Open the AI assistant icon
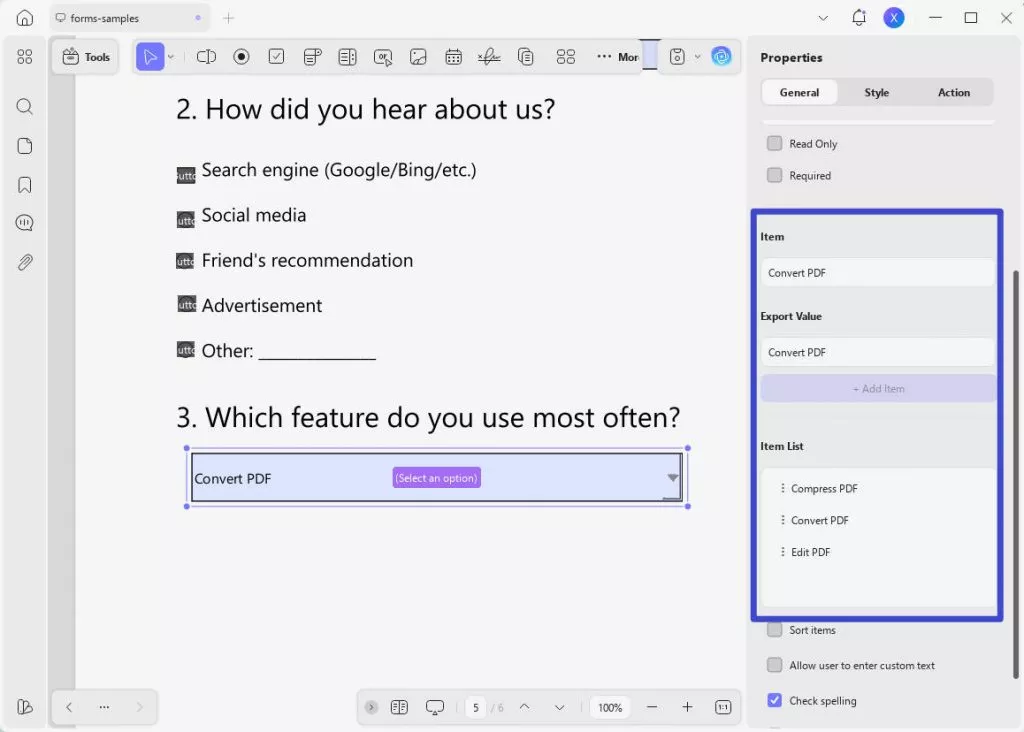Viewport: 1024px width, 732px height. coord(722,57)
